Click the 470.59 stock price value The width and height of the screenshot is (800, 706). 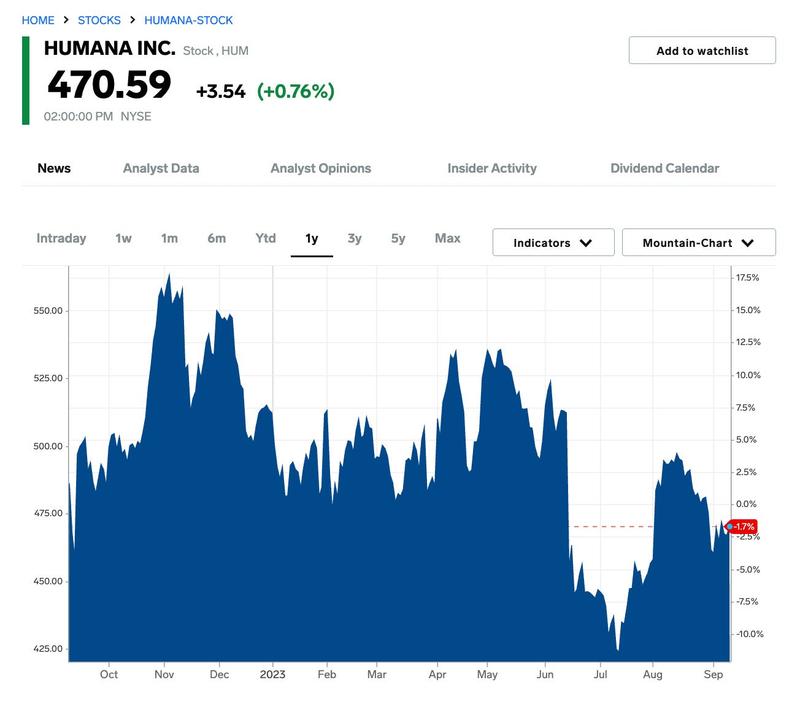(109, 84)
